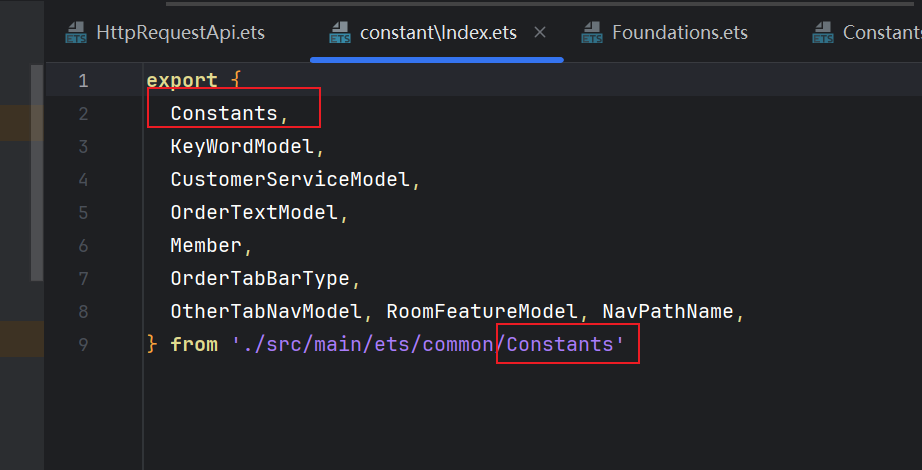Close the constant\Index.ets tab
The height and width of the screenshot is (470, 922).
coord(540,33)
